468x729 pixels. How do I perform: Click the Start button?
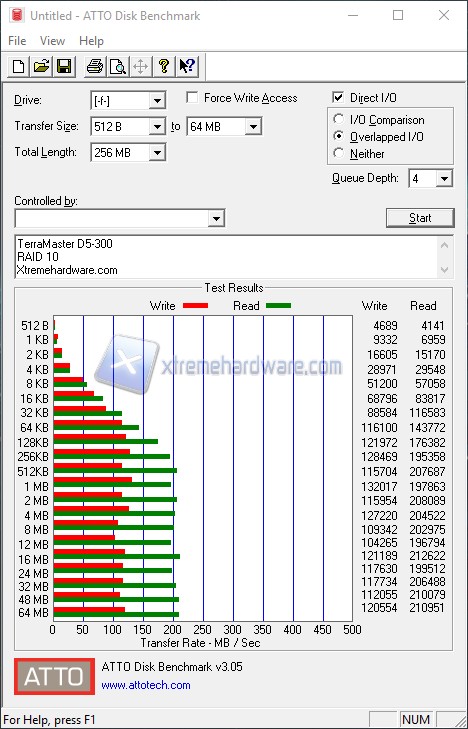coord(420,218)
